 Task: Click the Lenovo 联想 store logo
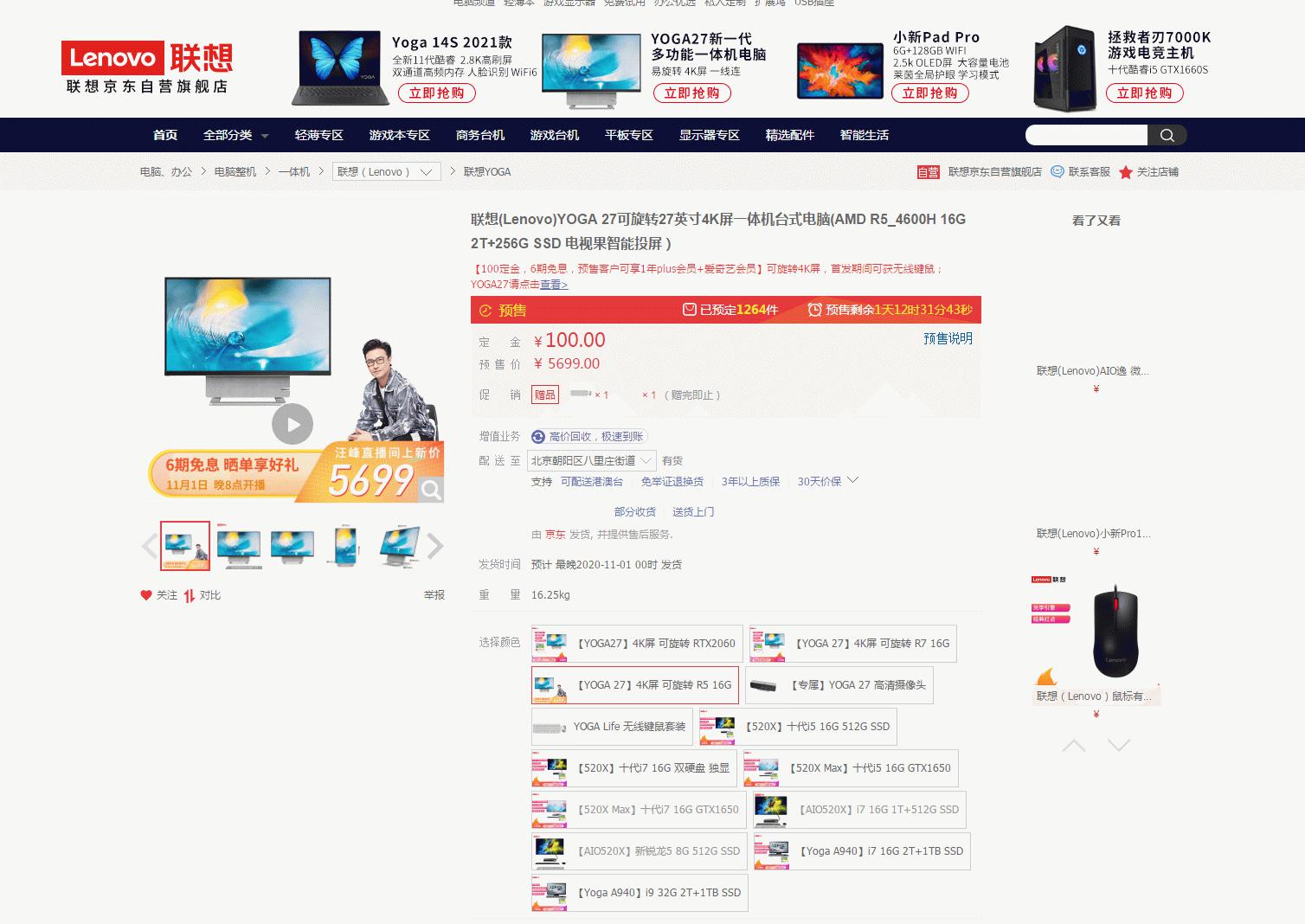[x=147, y=67]
